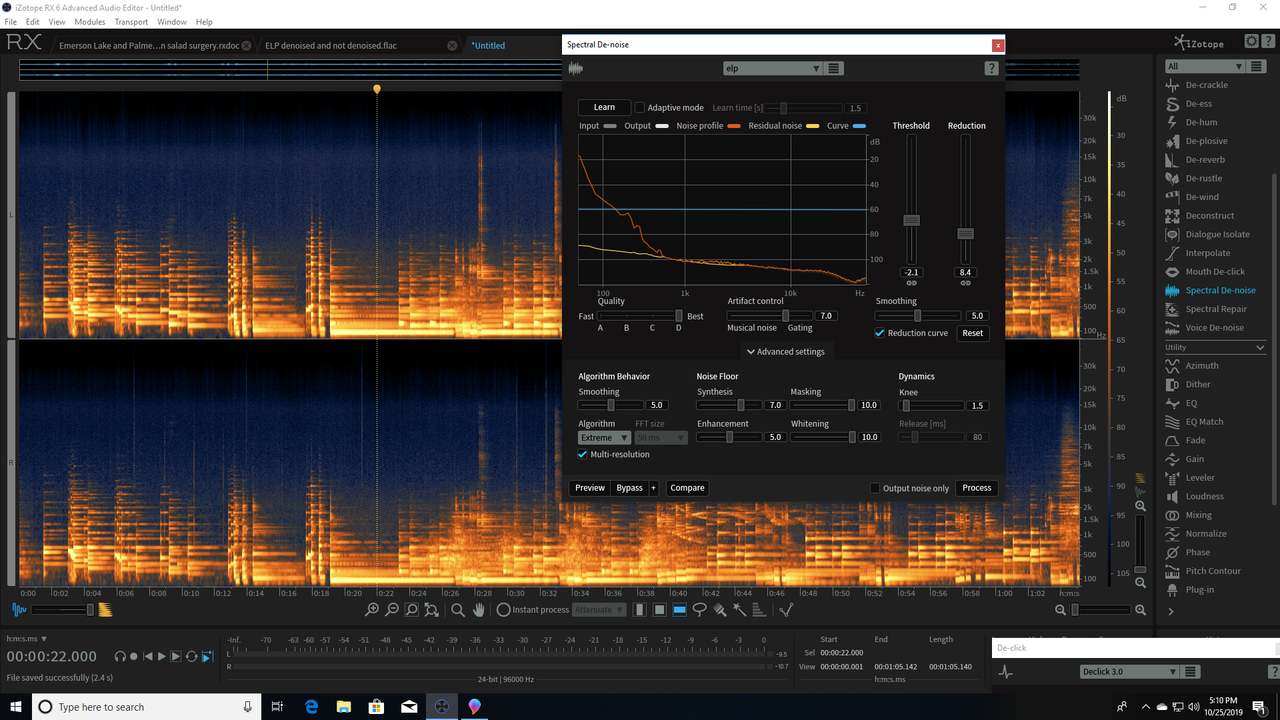The height and width of the screenshot is (720, 1280).
Task: Open the Spectral Repair module
Action: 1216,309
